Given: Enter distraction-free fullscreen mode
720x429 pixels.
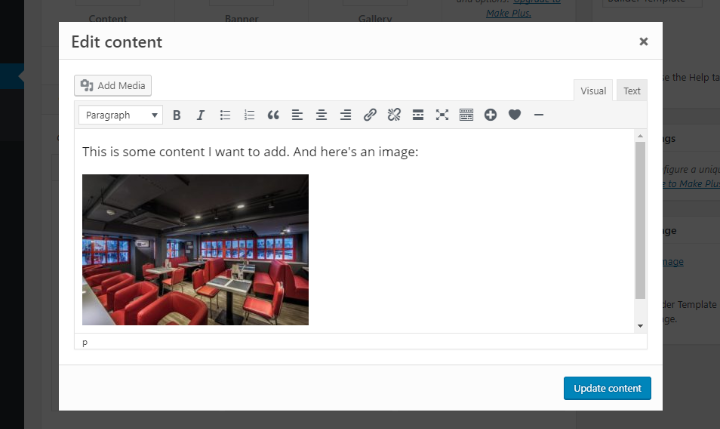Looking at the screenshot, I should tap(442, 115).
